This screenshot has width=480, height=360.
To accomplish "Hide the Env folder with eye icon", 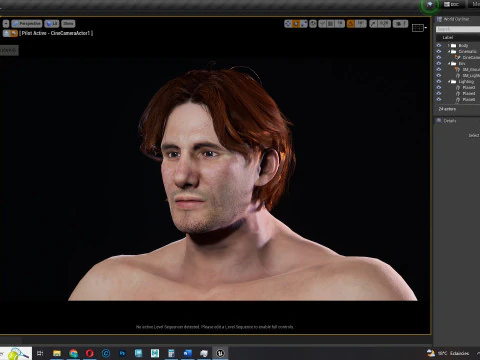I will point(439,63).
